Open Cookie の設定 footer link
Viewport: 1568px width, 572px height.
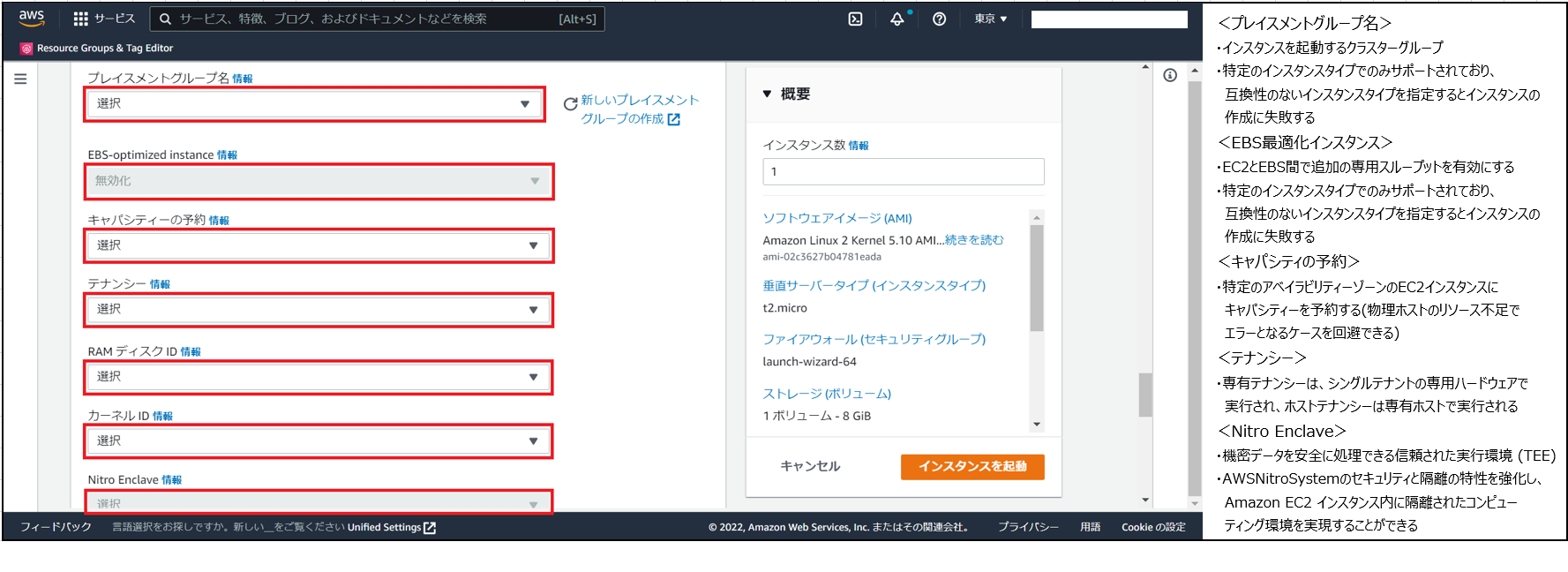pyautogui.click(x=1153, y=527)
